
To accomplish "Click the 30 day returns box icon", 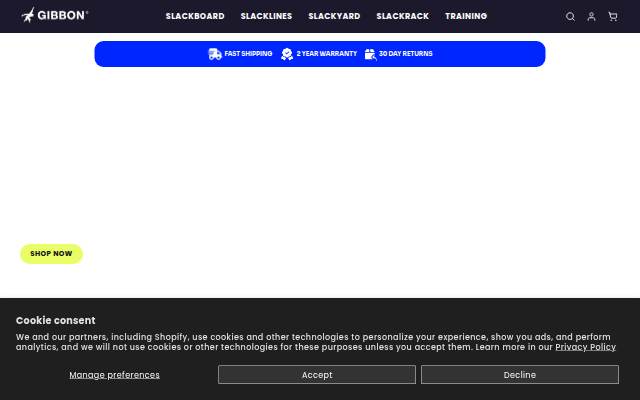I will click(x=370, y=54).
